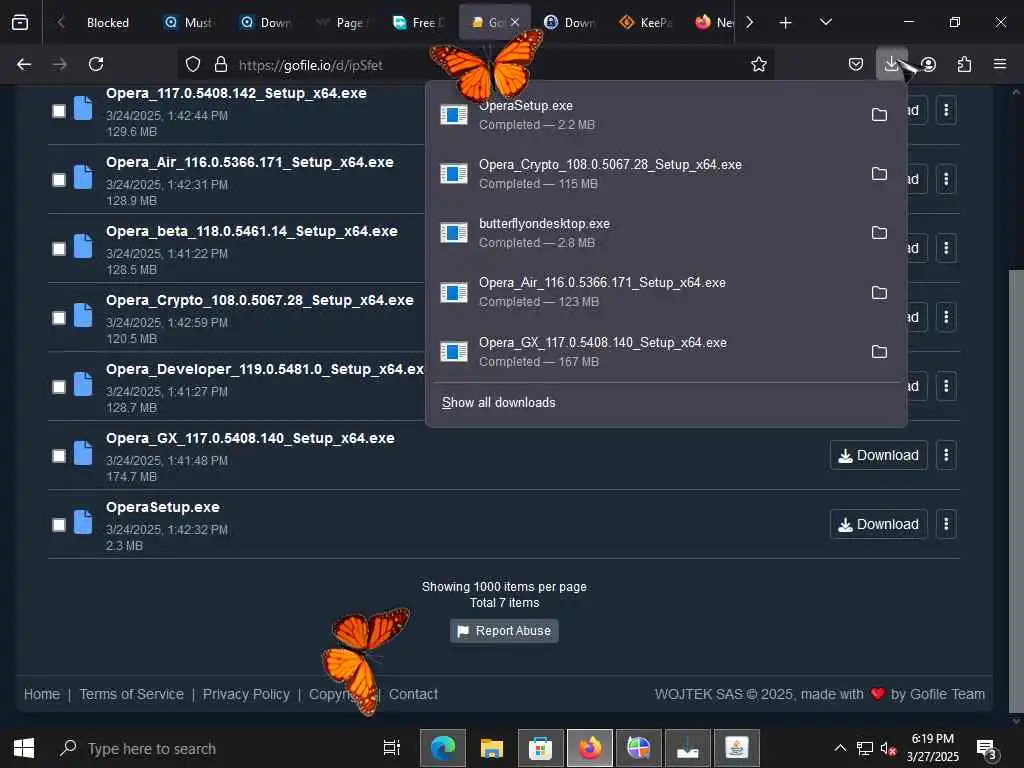Open Task View on taskbar
The image size is (1024, 768).
point(392,748)
